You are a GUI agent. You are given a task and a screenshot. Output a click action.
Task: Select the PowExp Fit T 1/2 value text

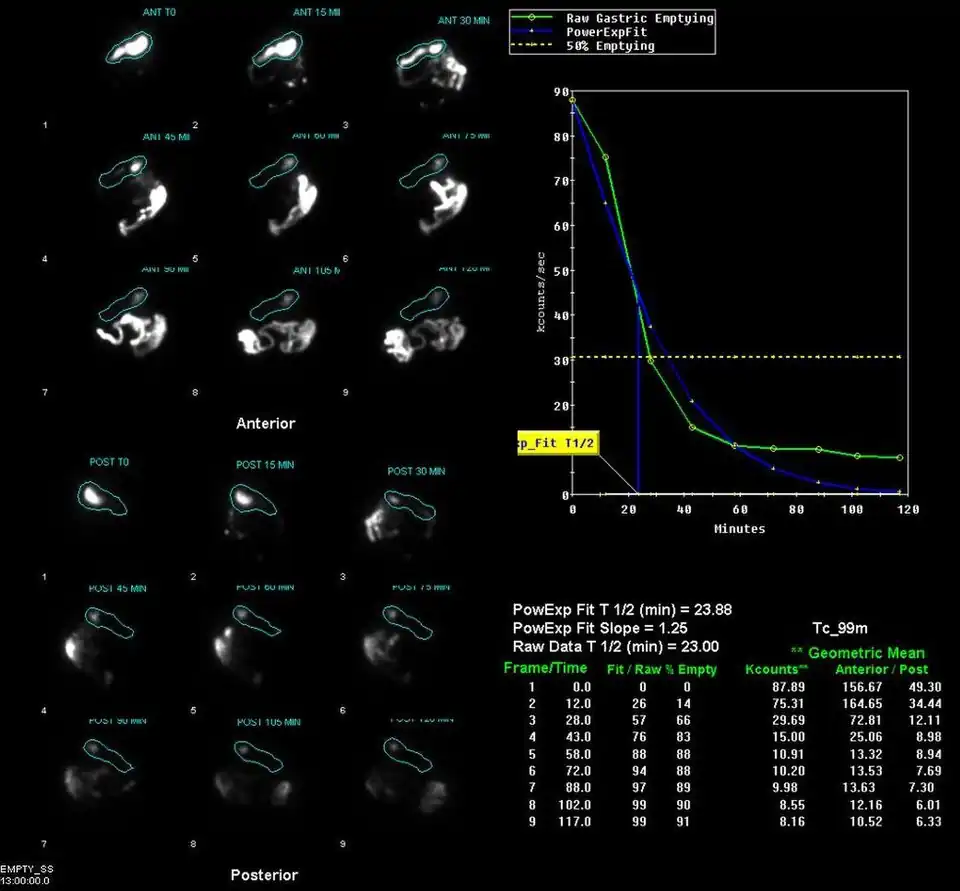(627, 609)
